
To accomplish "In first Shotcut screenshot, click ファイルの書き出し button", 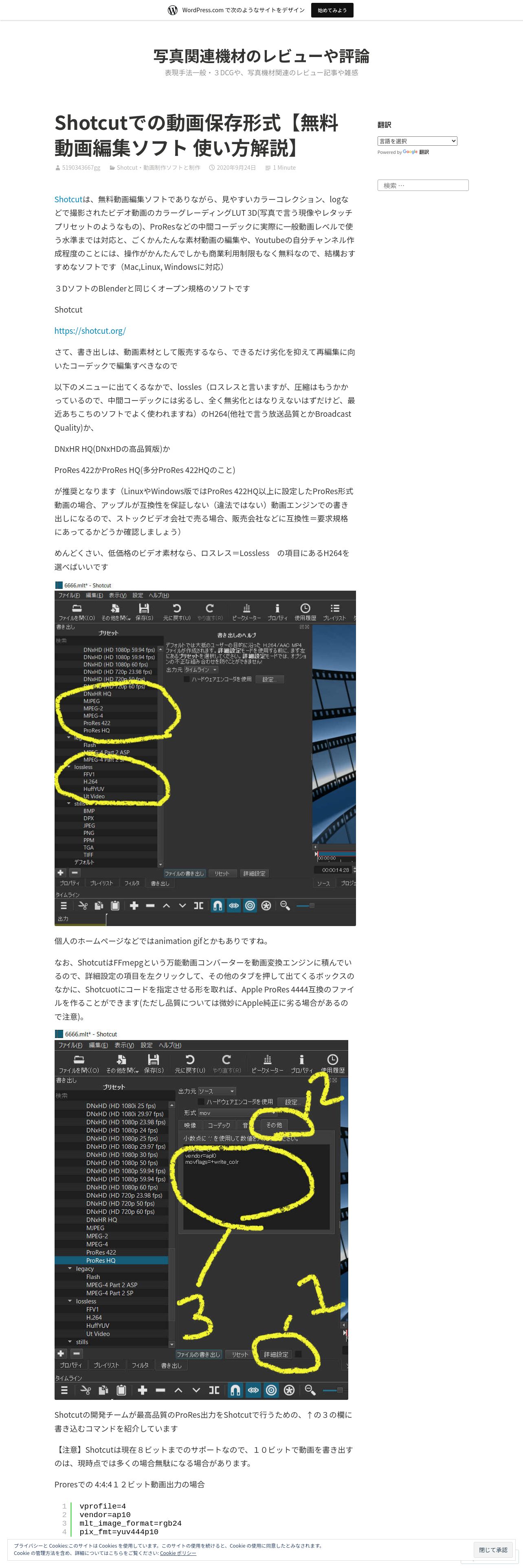I will tap(185, 874).
